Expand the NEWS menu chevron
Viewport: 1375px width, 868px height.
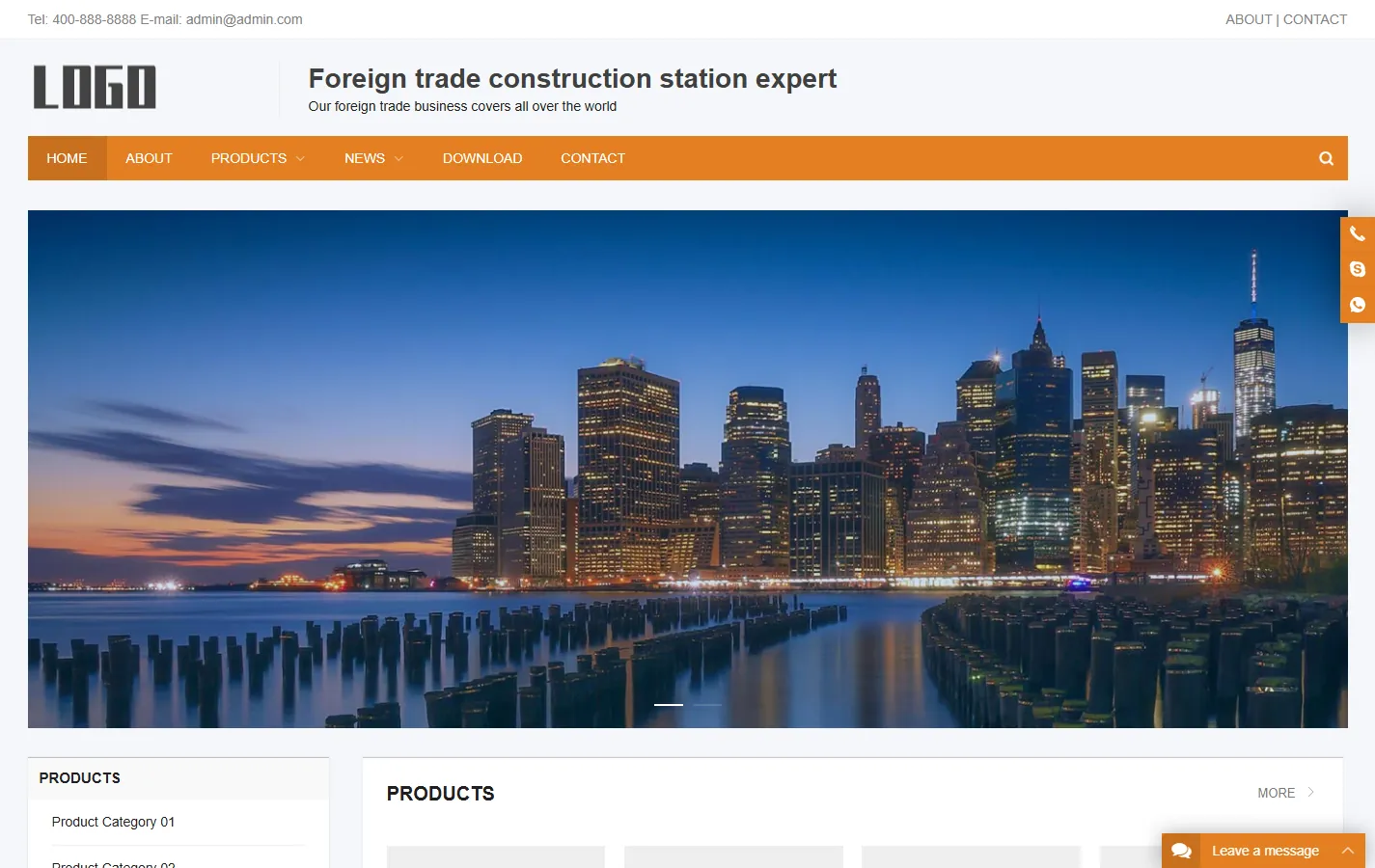point(399,159)
